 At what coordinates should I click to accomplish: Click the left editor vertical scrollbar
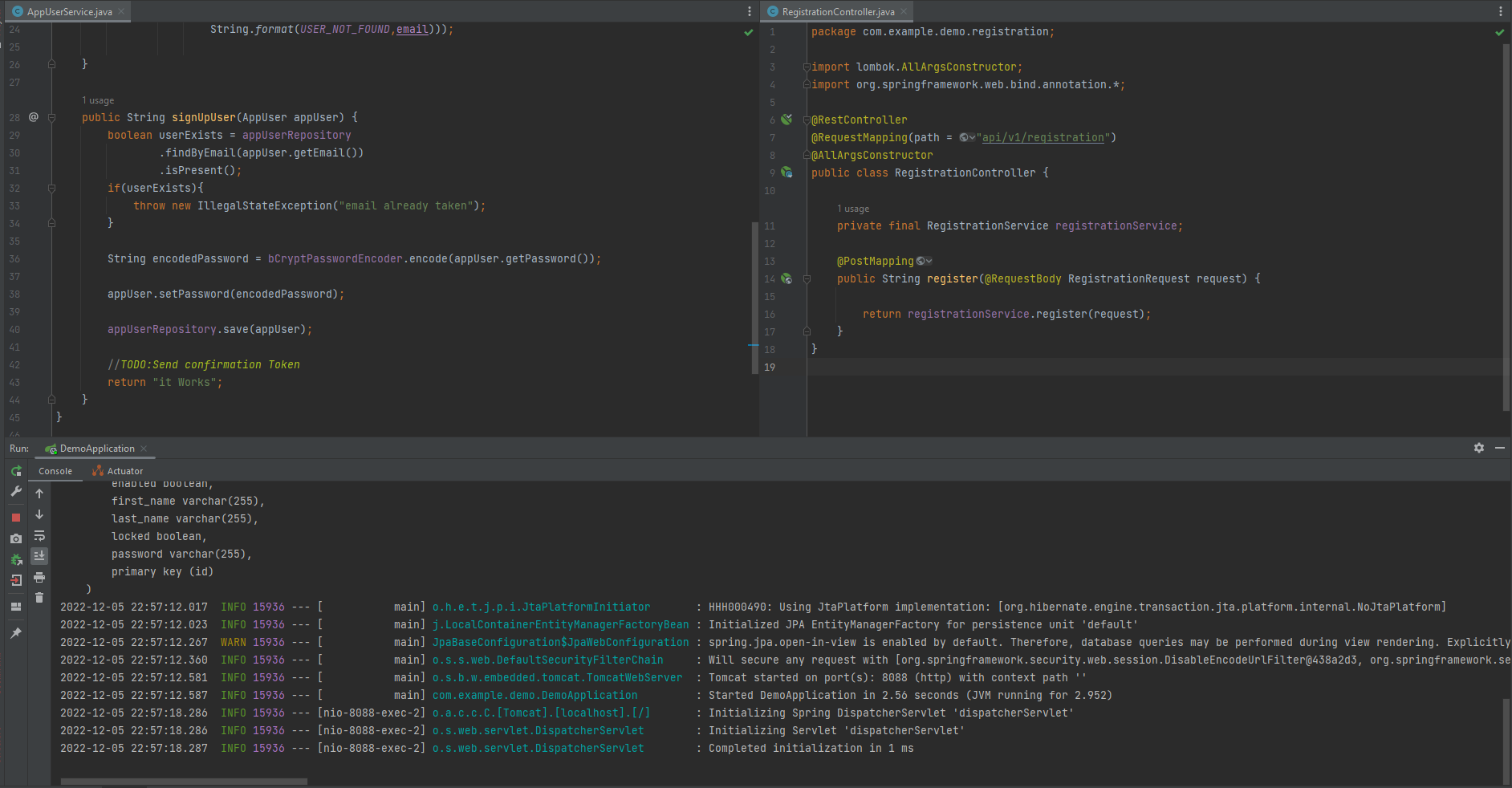pyautogui.click(x=754, y=298)
